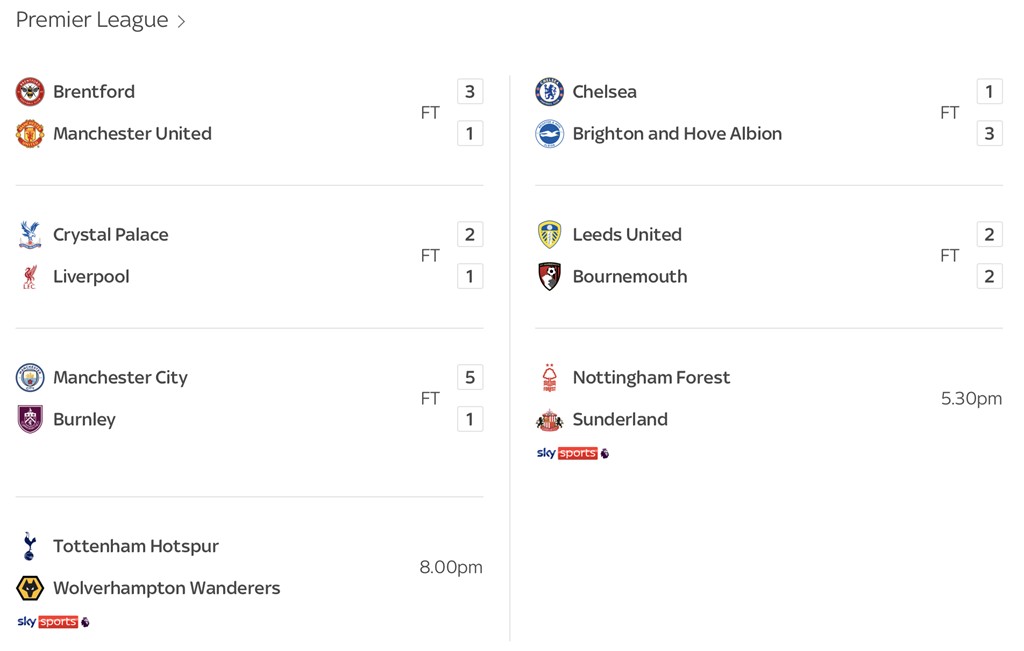Click the 8.00pm kick-off time
This screenshot has width=1024, height=651.
[451, 567]
